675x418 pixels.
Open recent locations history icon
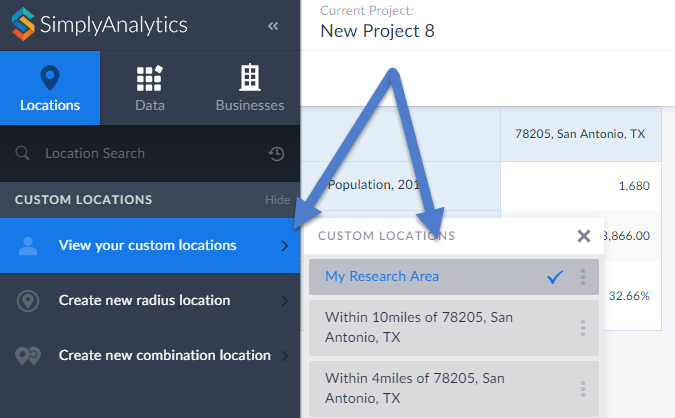(x=276, y=154)
